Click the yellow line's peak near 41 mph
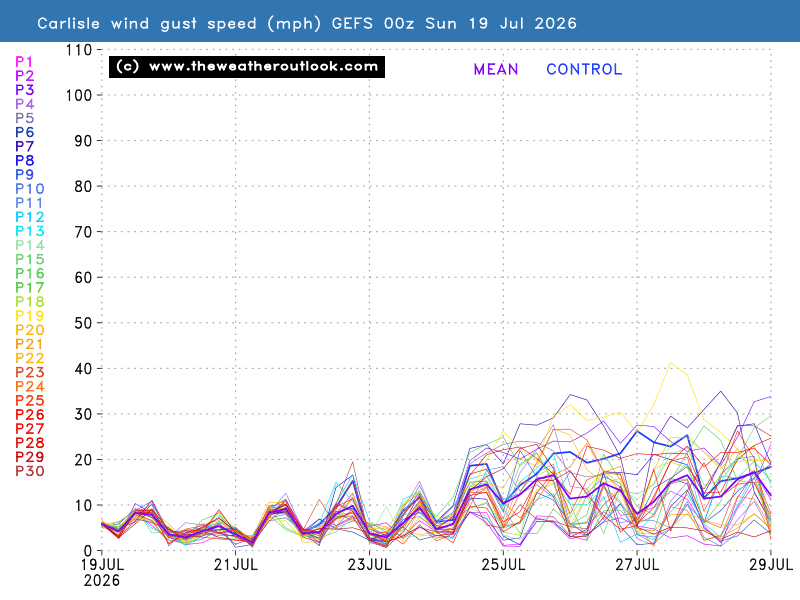Viewport: 800px width, 600px height. pyautogui.click(x=670, y=363)
